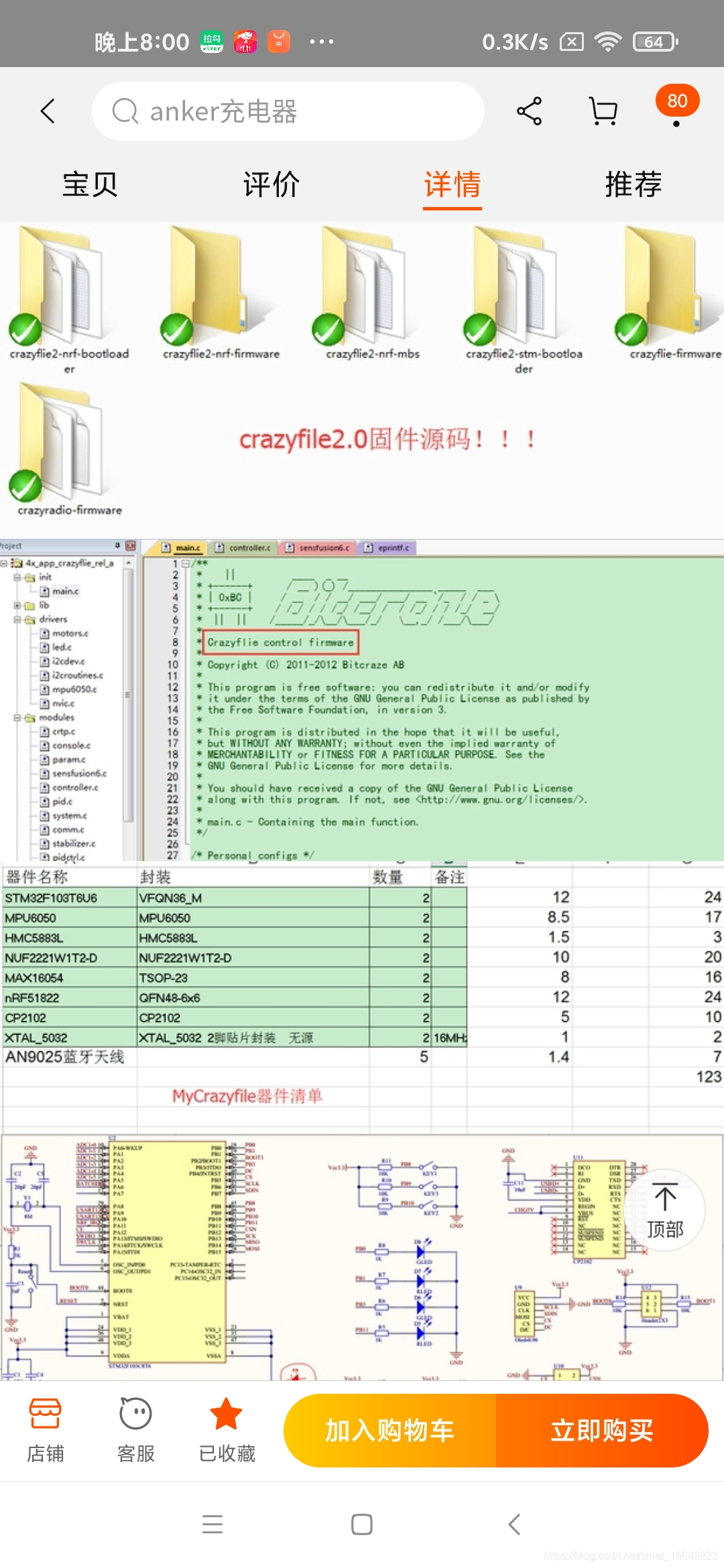Tap the controller.c editor tab in image
Viewport: 724px width, 1568px height.
click(243, 547)
